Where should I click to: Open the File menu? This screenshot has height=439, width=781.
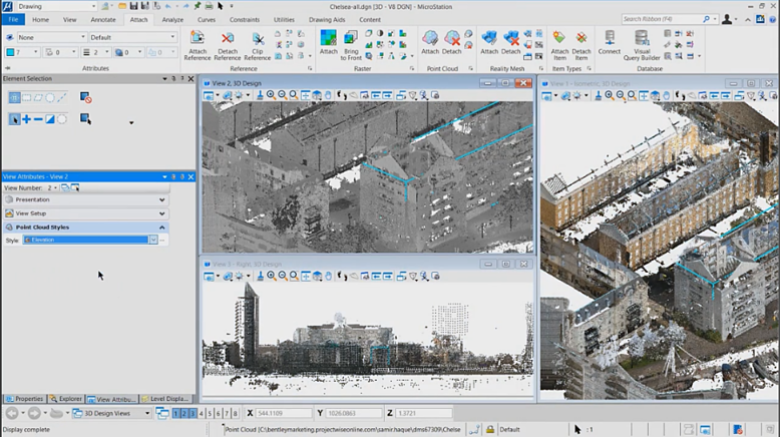click(x=13, y=19)
